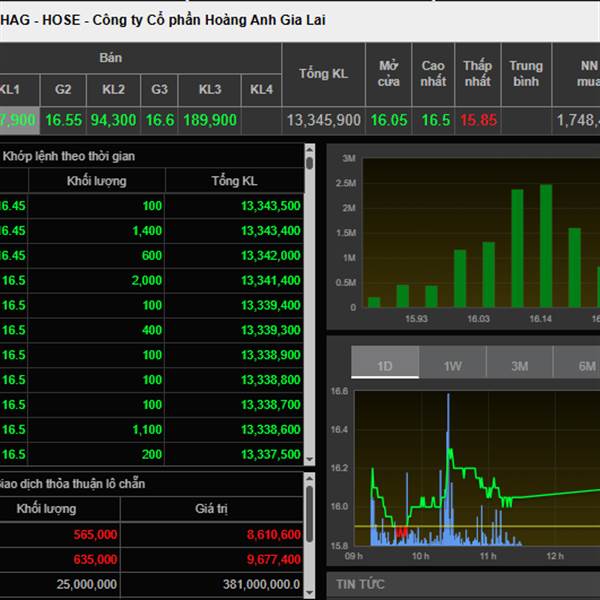Click the opening price 16.05
600x600 pixels.
pyautogui.click(x=389, y=121)
